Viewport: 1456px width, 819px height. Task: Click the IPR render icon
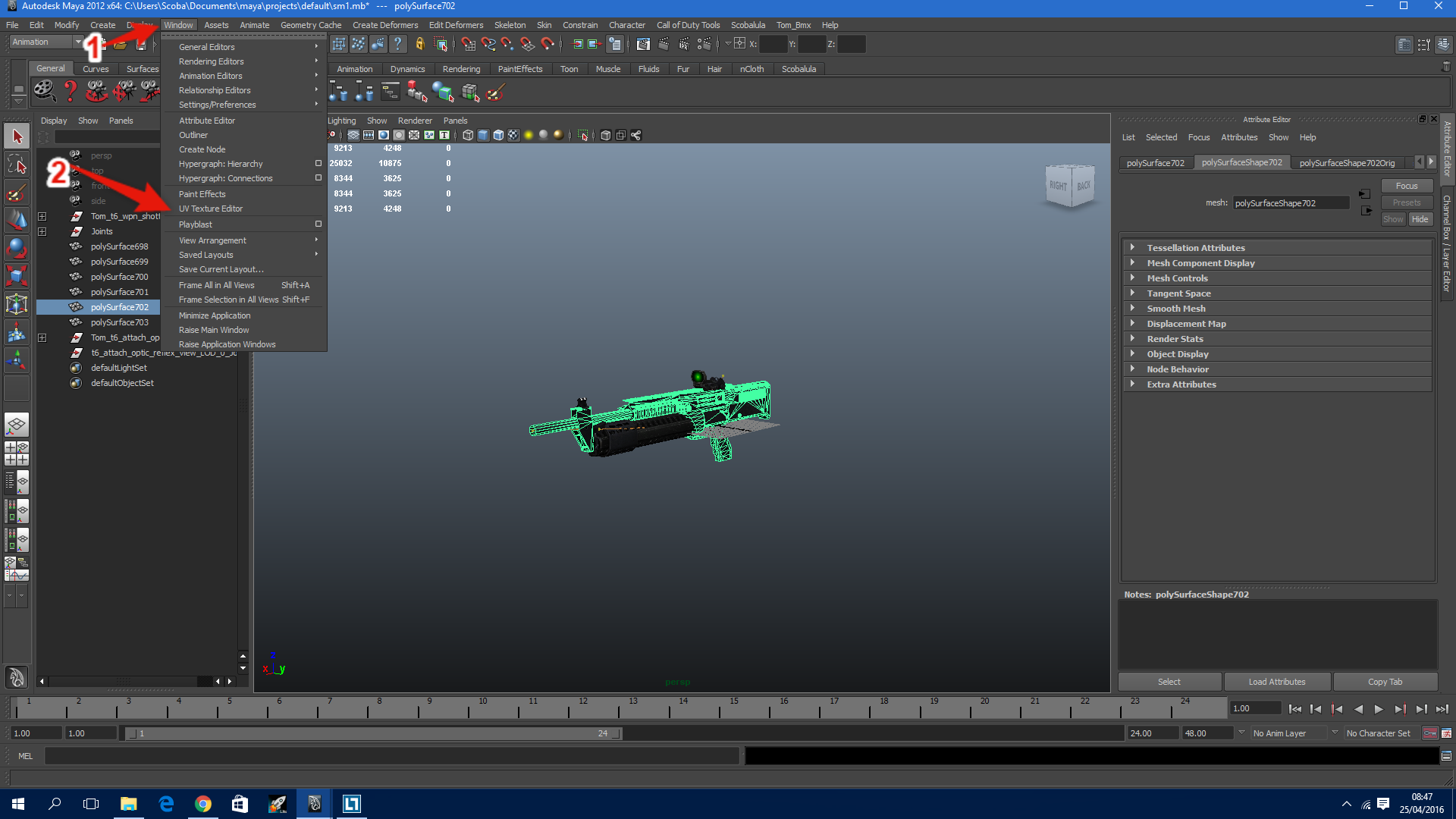point(684,44)
